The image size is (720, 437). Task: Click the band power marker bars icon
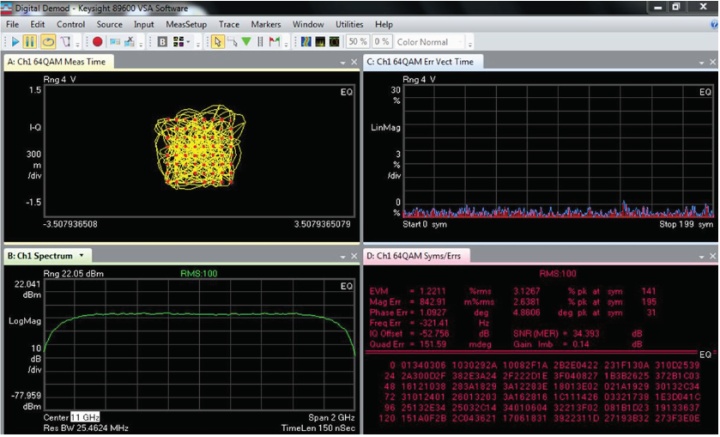click(260, 42)
